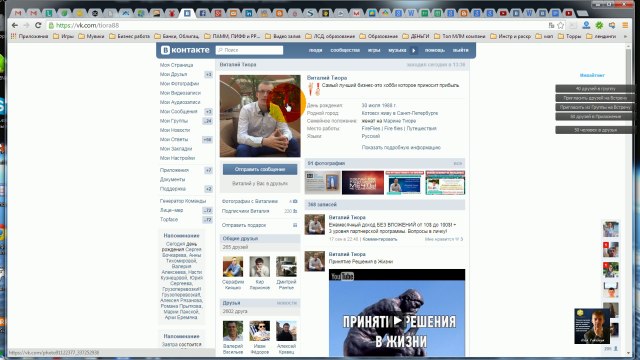Switch to the LinkedIn browser tab

249,13
